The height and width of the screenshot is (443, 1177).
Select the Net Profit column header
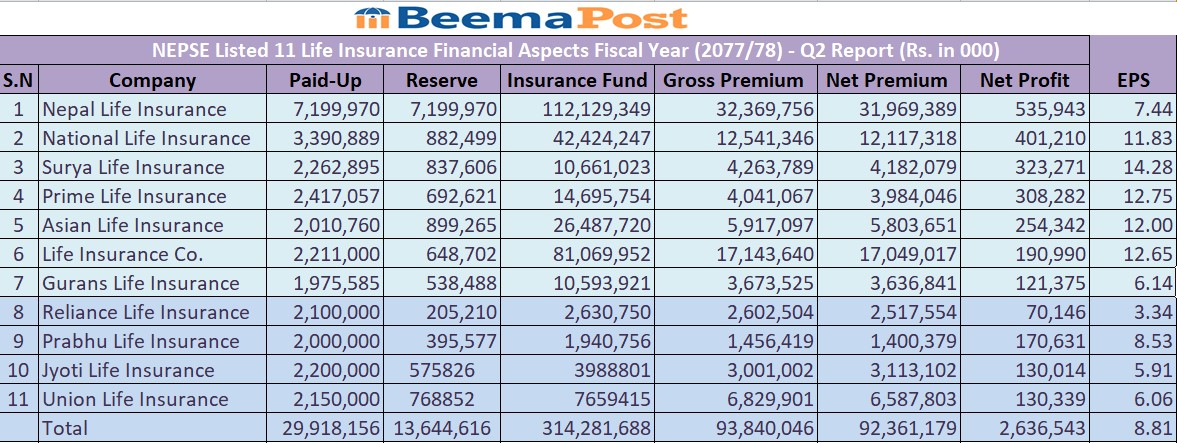[x=1025, y=80]
